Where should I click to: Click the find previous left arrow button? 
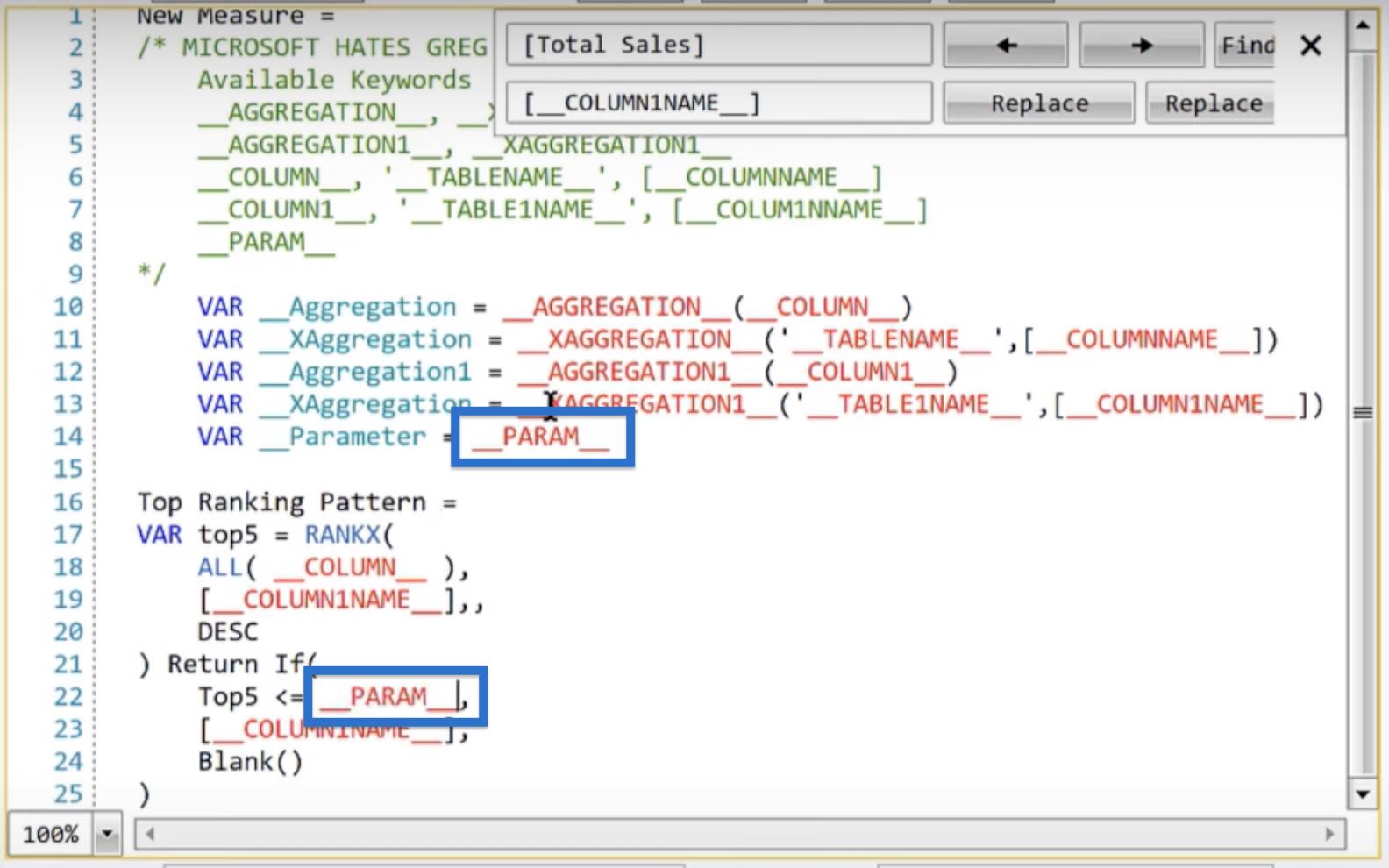(x=1005, y=45)
